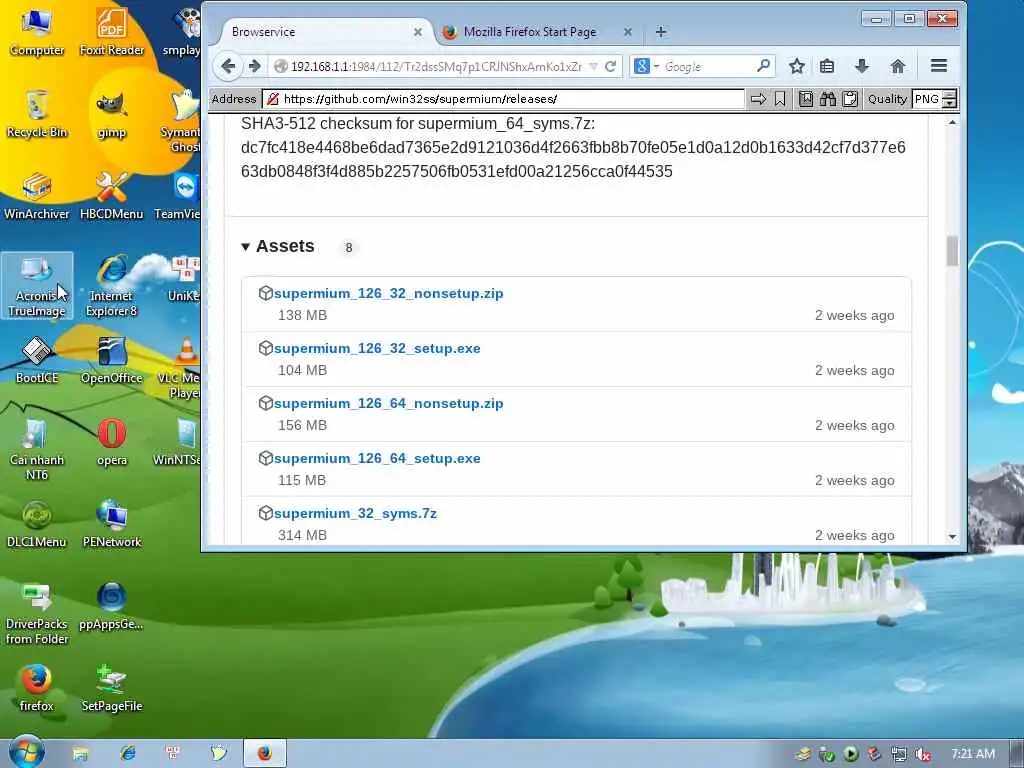This screenshot has width=1024, height=768.
Task: Click Firefox button in the taskbar
Action: point(264,754)
